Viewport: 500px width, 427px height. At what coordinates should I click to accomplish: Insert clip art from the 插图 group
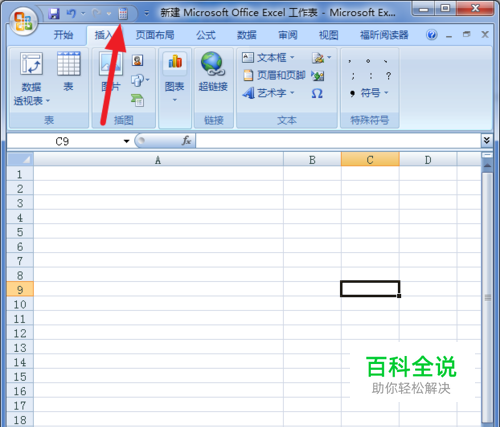[137, 60]
